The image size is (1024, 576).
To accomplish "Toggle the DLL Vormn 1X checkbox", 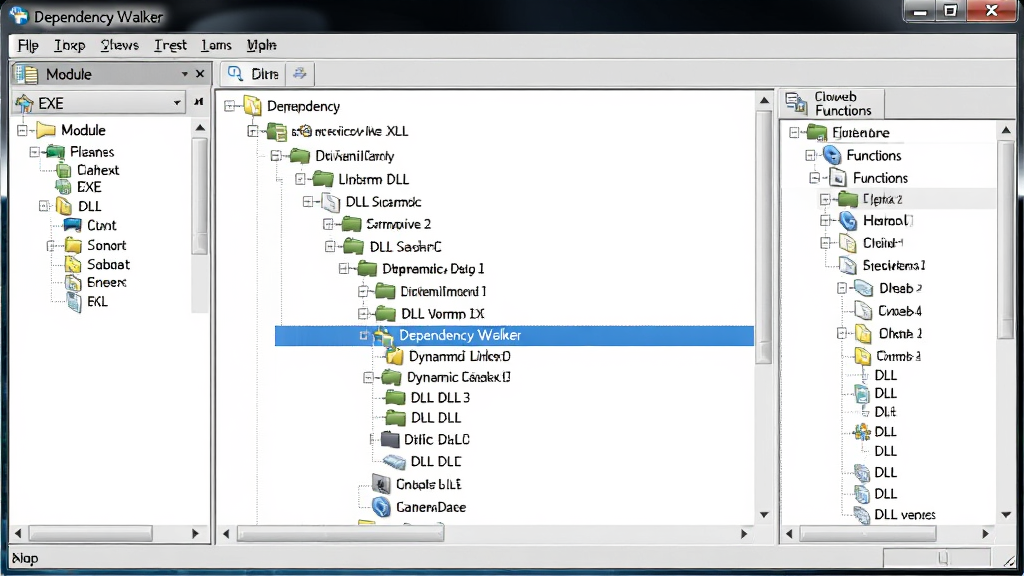I will pos(363,314).
